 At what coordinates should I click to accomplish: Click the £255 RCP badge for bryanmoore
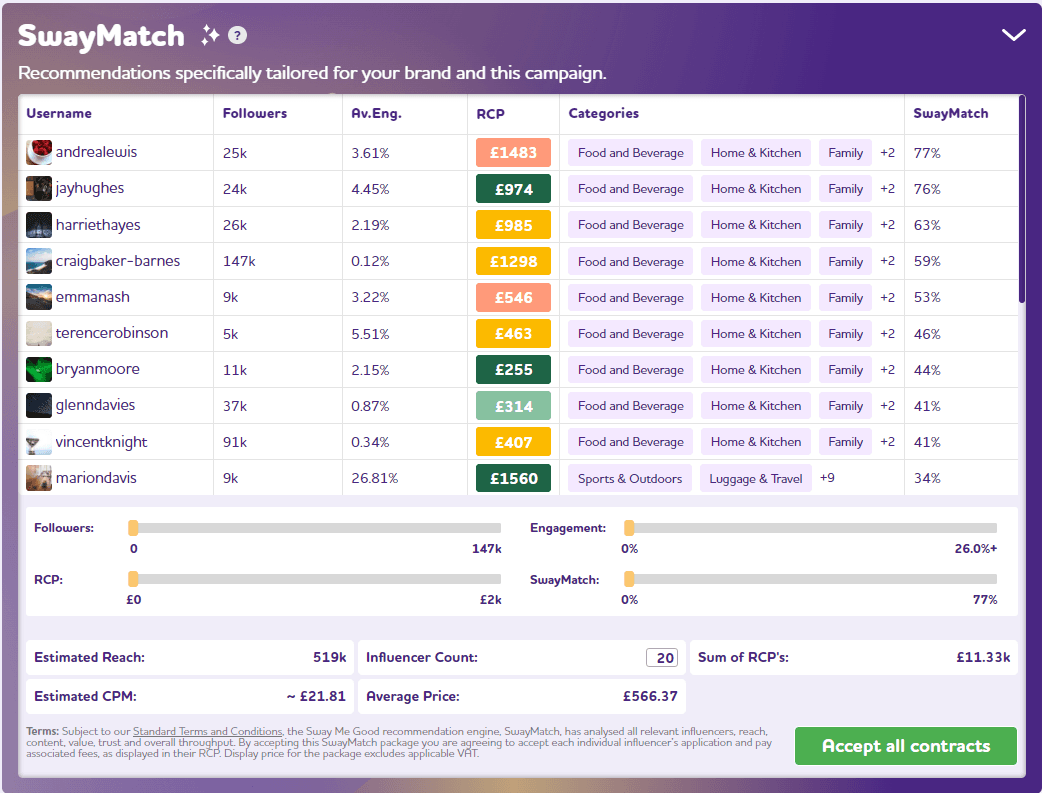(x=513, y=370)
